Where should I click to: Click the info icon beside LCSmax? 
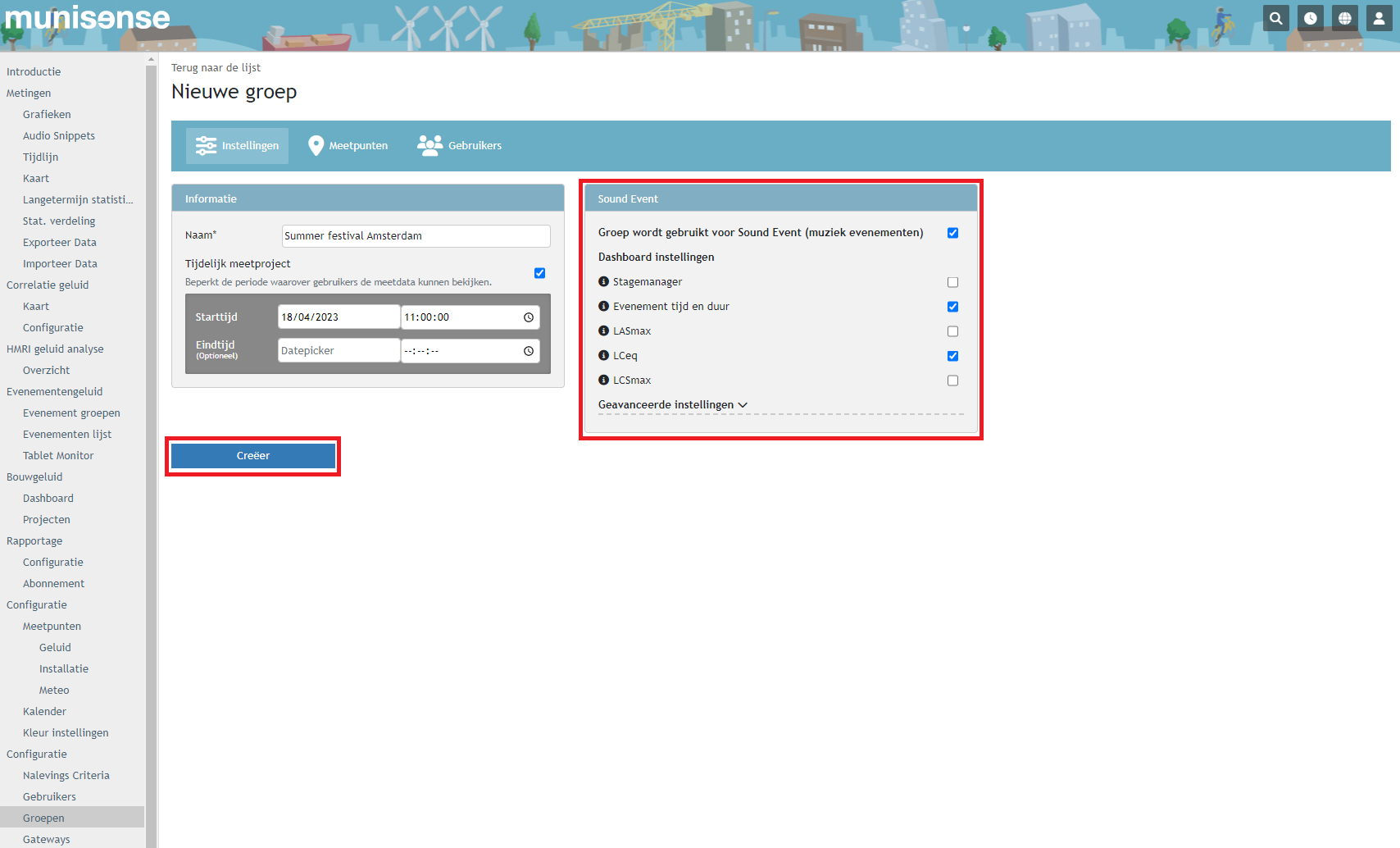604,381
